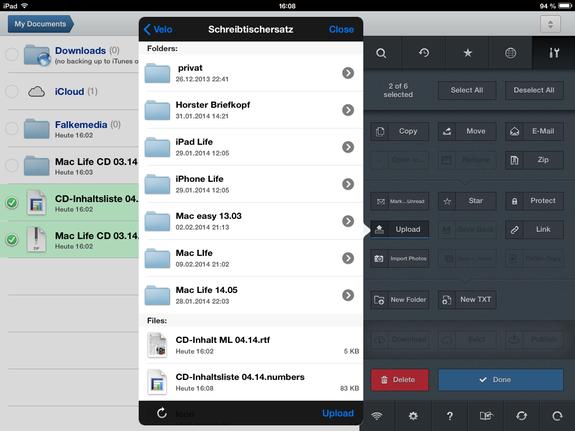The image size is (575, 431).
Task: Open settings gear in bottom bar
Action: (x=413, y=416)
